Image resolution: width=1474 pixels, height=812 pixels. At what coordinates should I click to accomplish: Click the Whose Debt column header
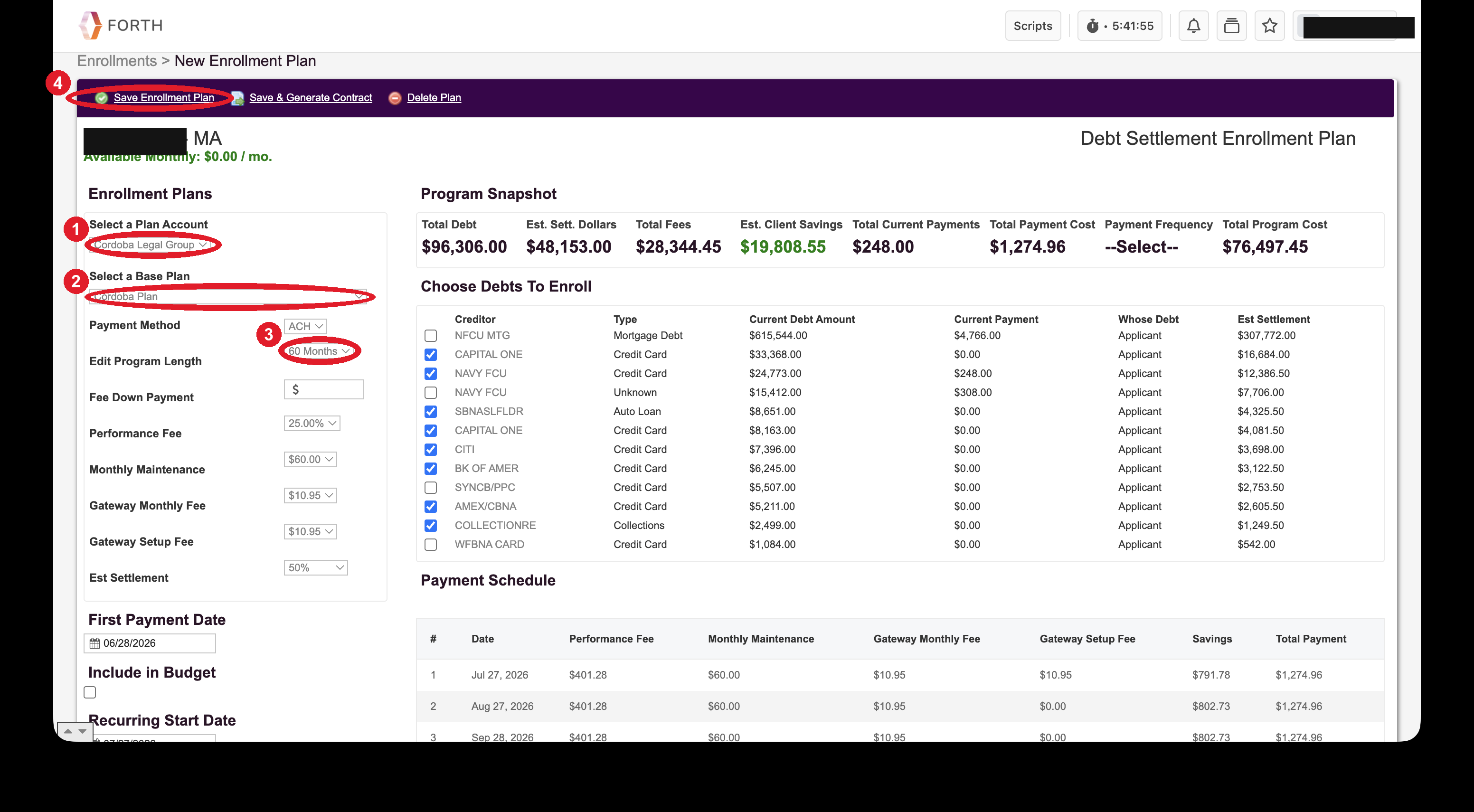[1148, 319]
